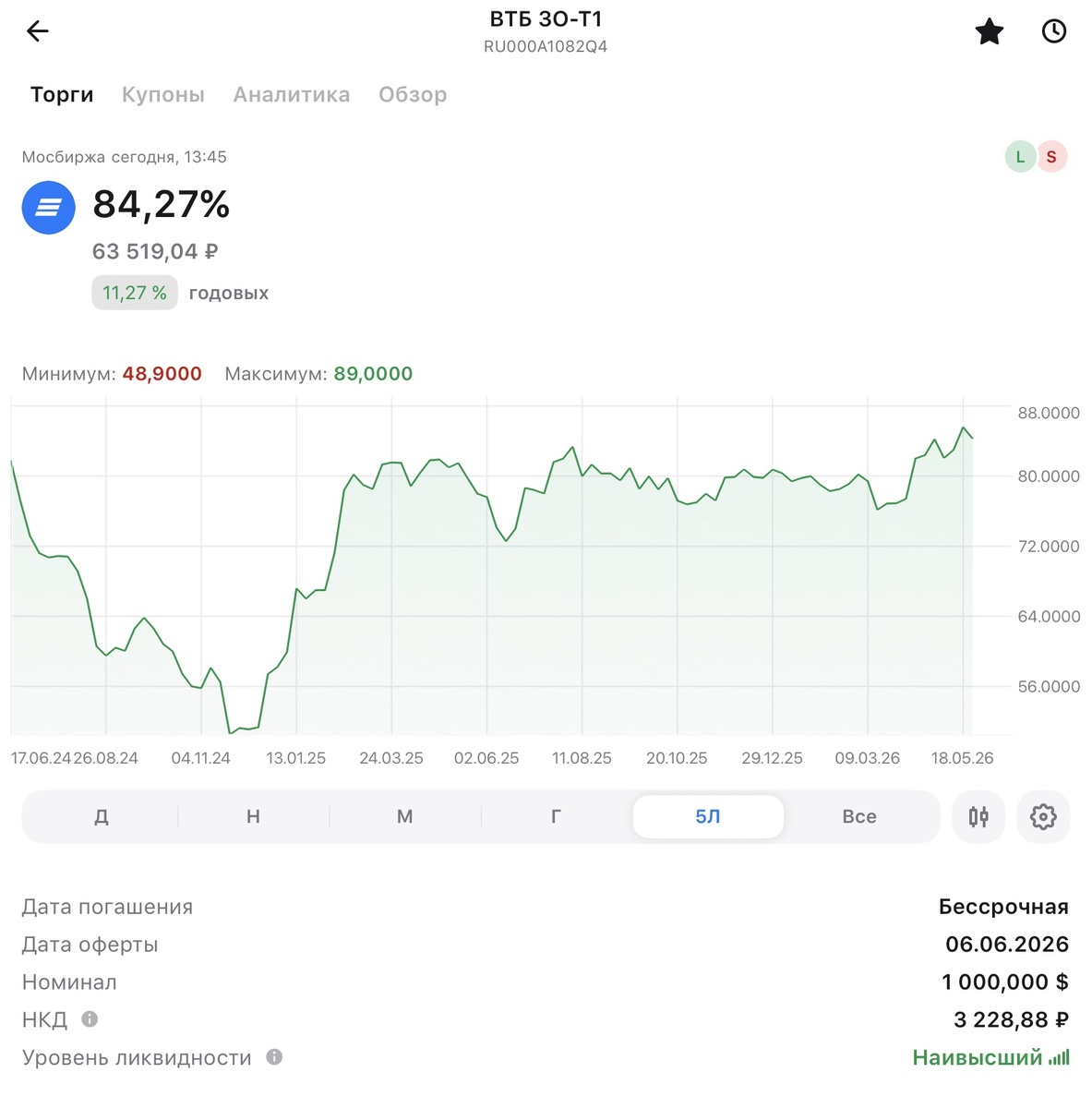Tap the Бессрочная maturity value
This screenshot has height=1108, width=1092.
point(1003,907)
